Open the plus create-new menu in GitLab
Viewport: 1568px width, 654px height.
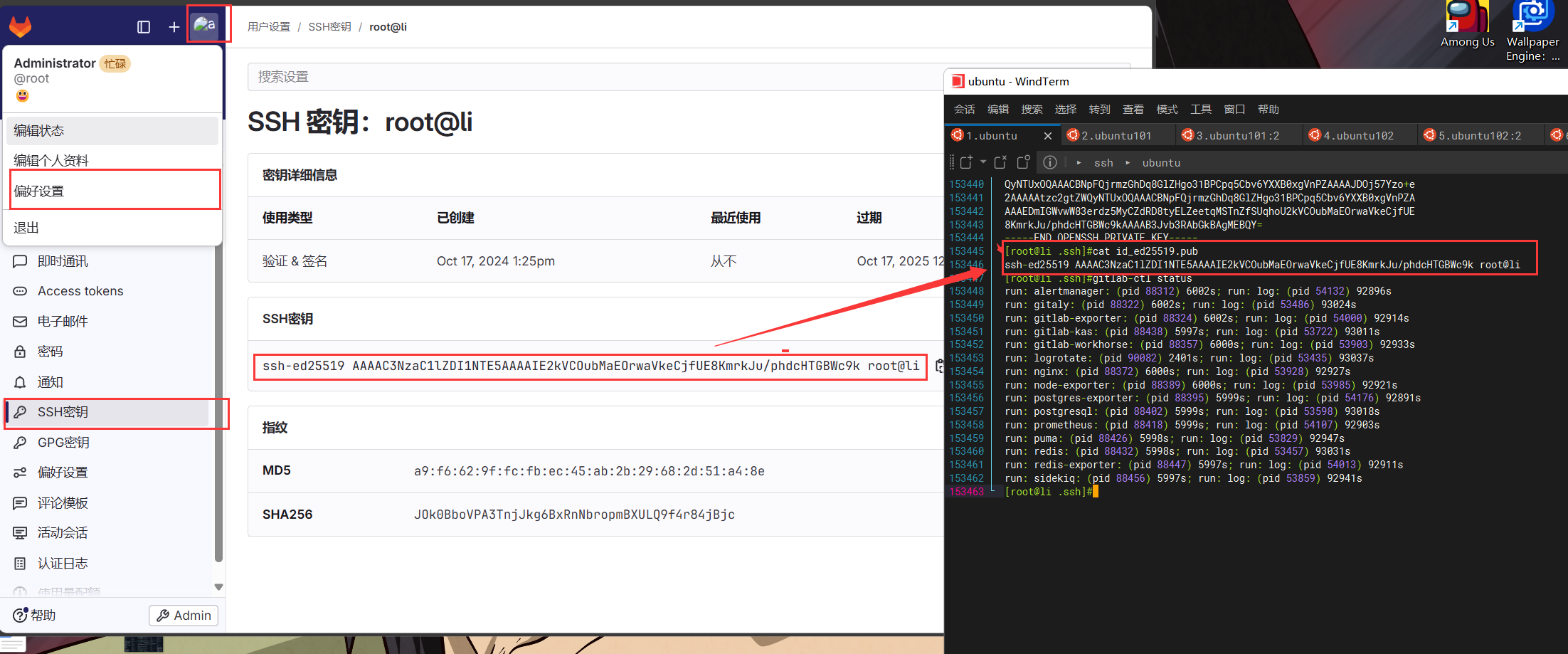tap(174, 27)
